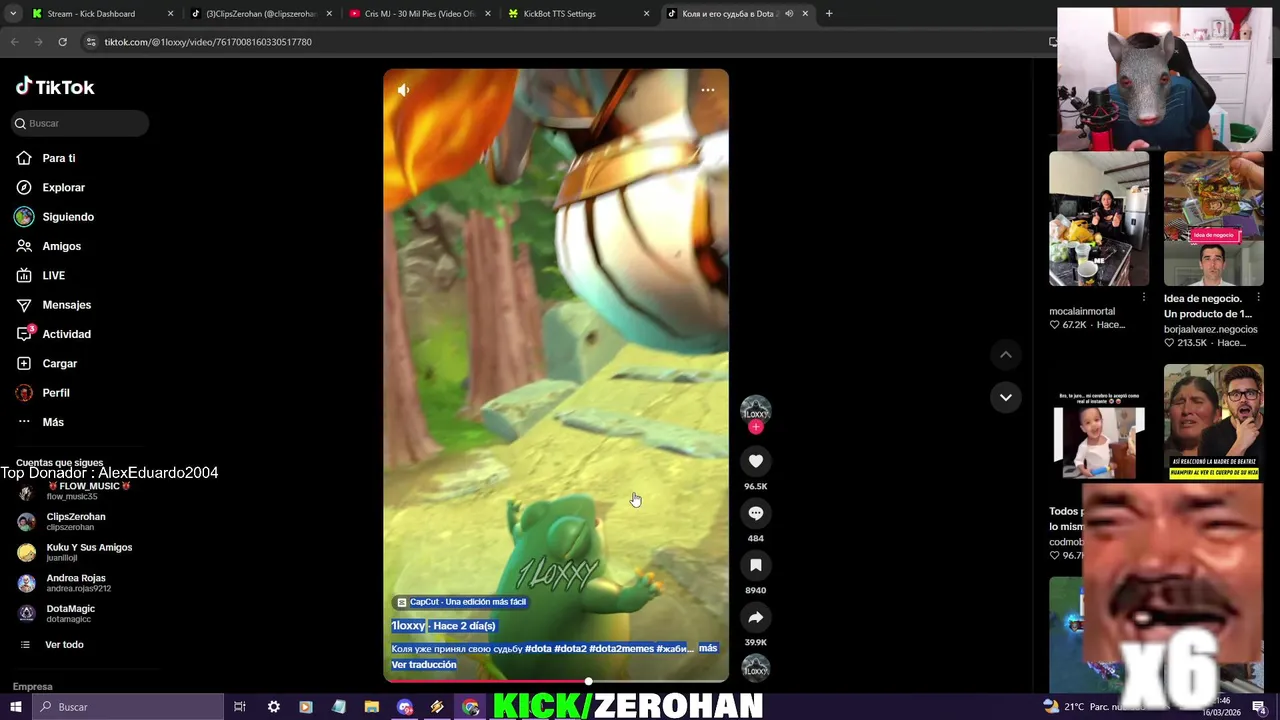1280x720 pixels.
Task: Open the Explorar page
Action: 50,187
